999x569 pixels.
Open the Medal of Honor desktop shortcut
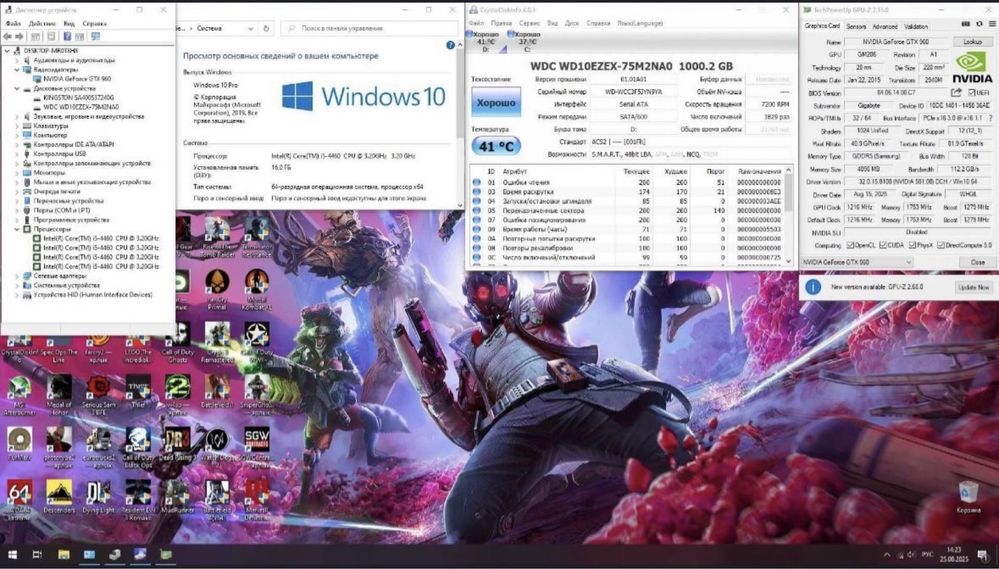[59, 395]
